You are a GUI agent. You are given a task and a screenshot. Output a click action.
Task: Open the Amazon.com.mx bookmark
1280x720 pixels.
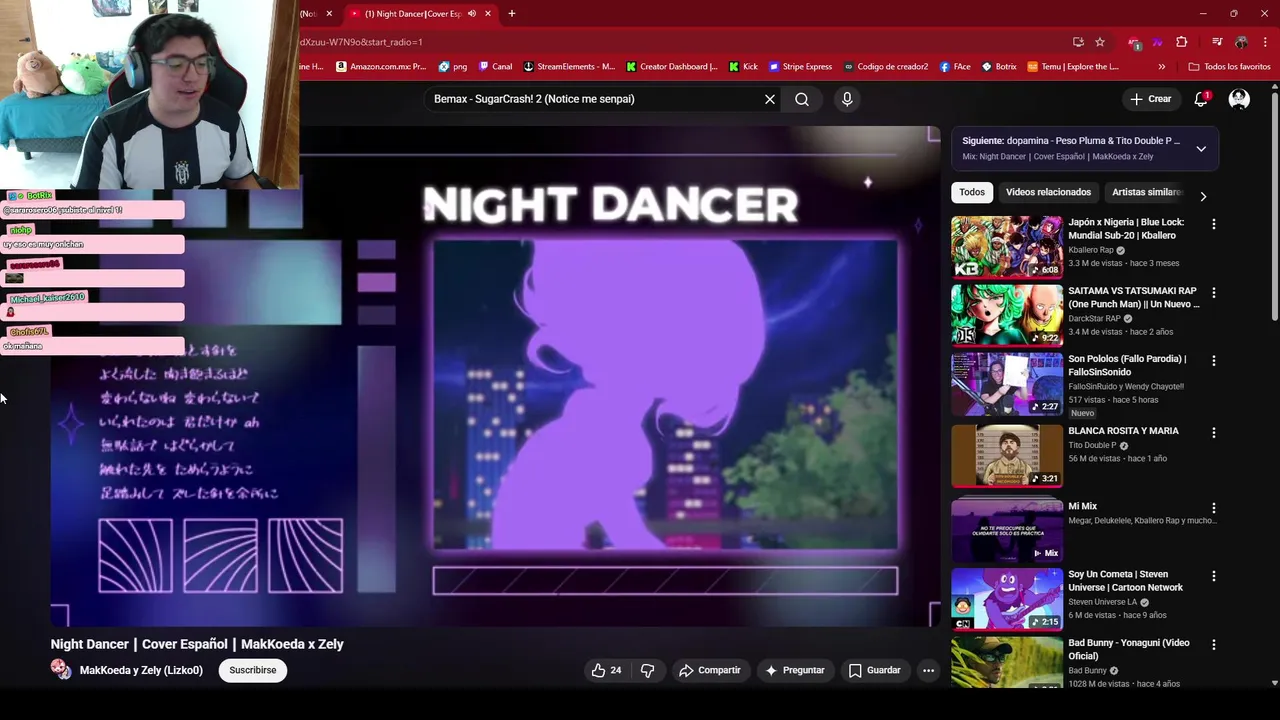381,67
